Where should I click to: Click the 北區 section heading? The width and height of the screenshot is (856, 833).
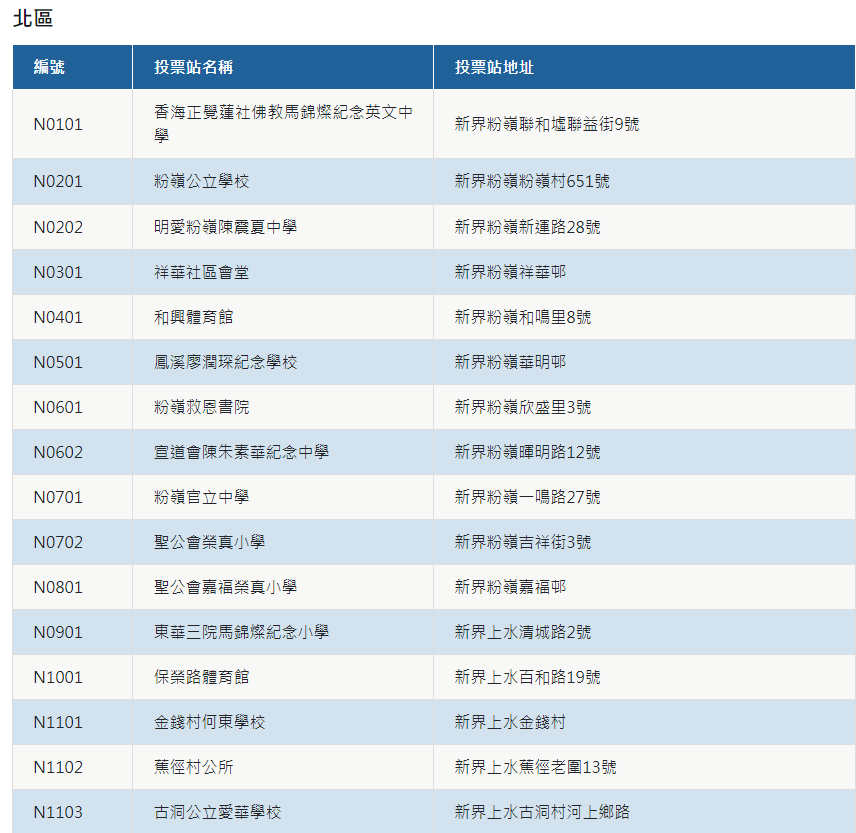tap(32, 18)
